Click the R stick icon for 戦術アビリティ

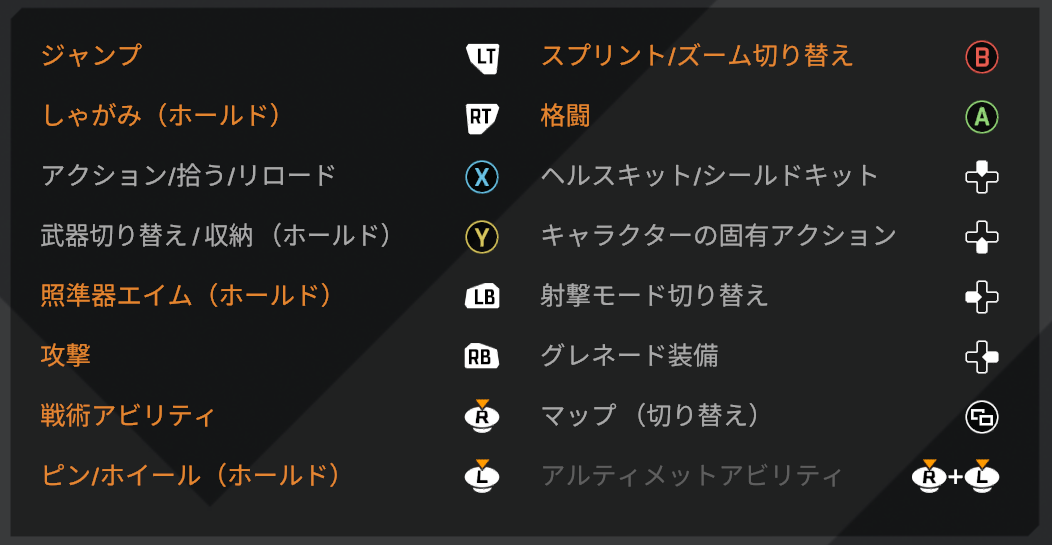[x=482, y=416]
